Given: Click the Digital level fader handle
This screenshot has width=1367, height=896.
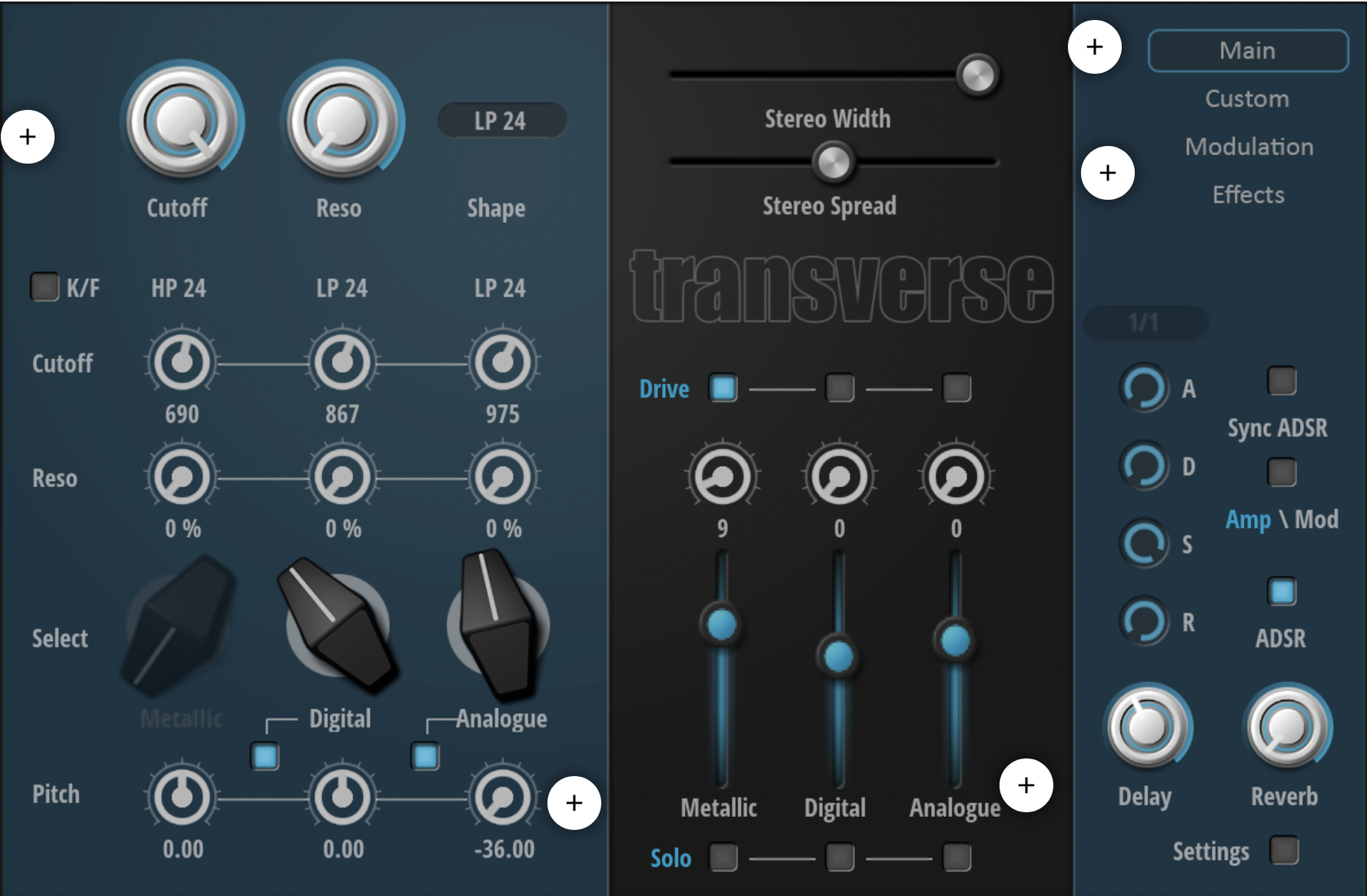Looking at the screenshot, I should (838, 656).
